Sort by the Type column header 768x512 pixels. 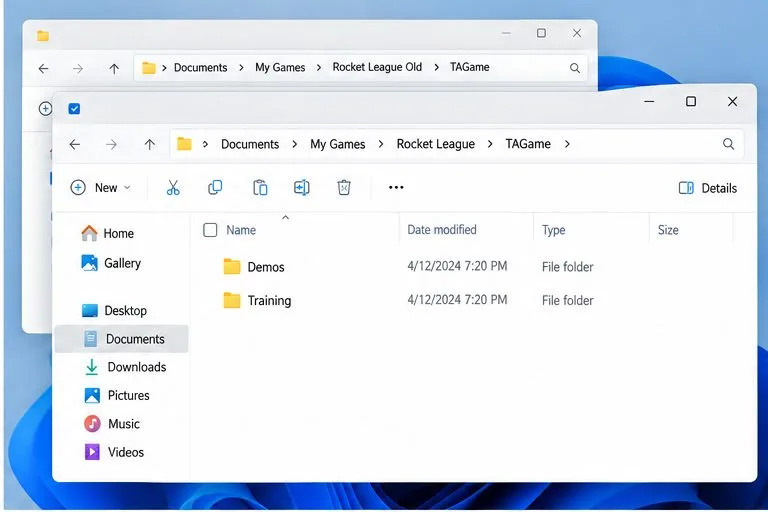click(x=553, y=230)
